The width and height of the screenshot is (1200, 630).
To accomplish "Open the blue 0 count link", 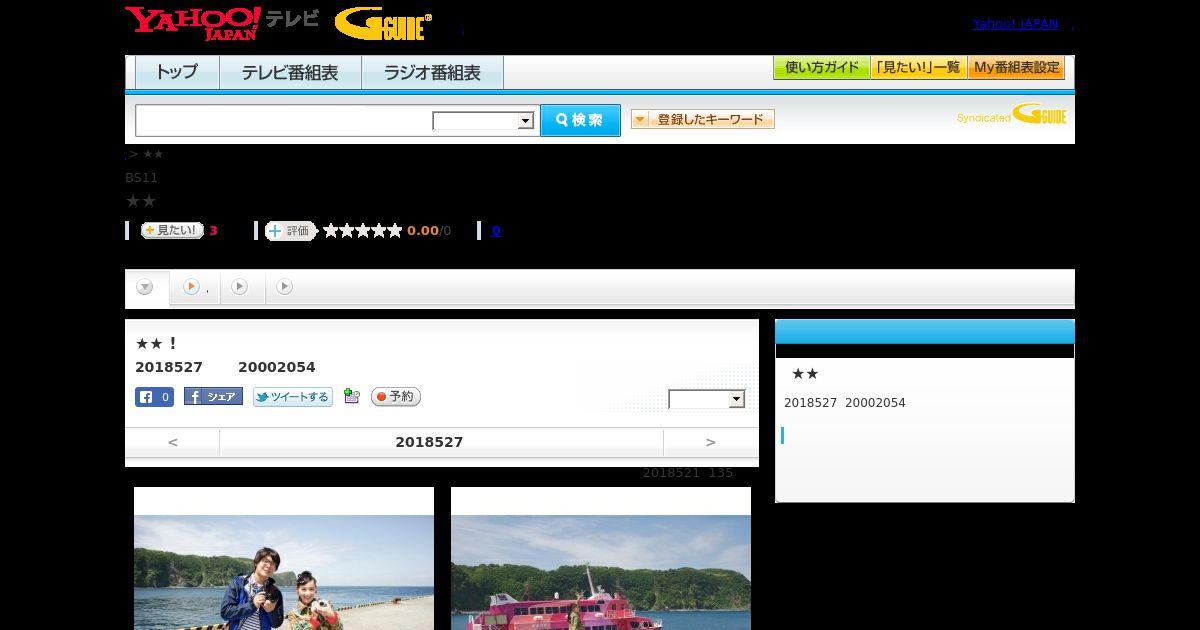I will click(x=496, y=230).
